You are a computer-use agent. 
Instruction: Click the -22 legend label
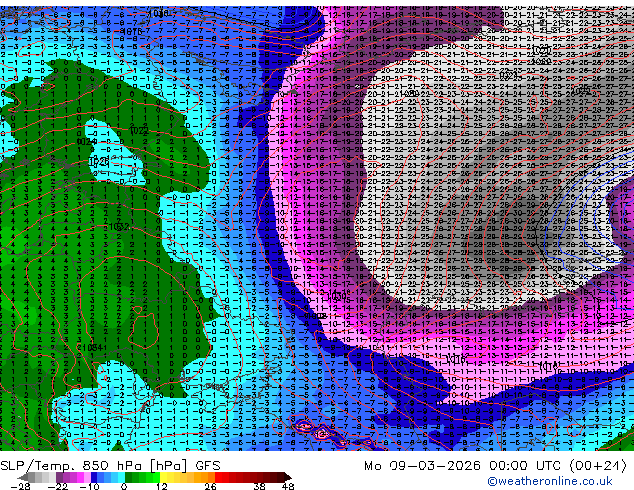pos(58,486)
